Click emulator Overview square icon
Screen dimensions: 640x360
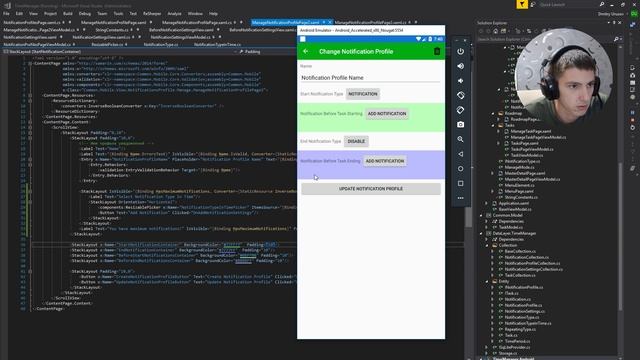pyautogui.click(x=460, y=183)
